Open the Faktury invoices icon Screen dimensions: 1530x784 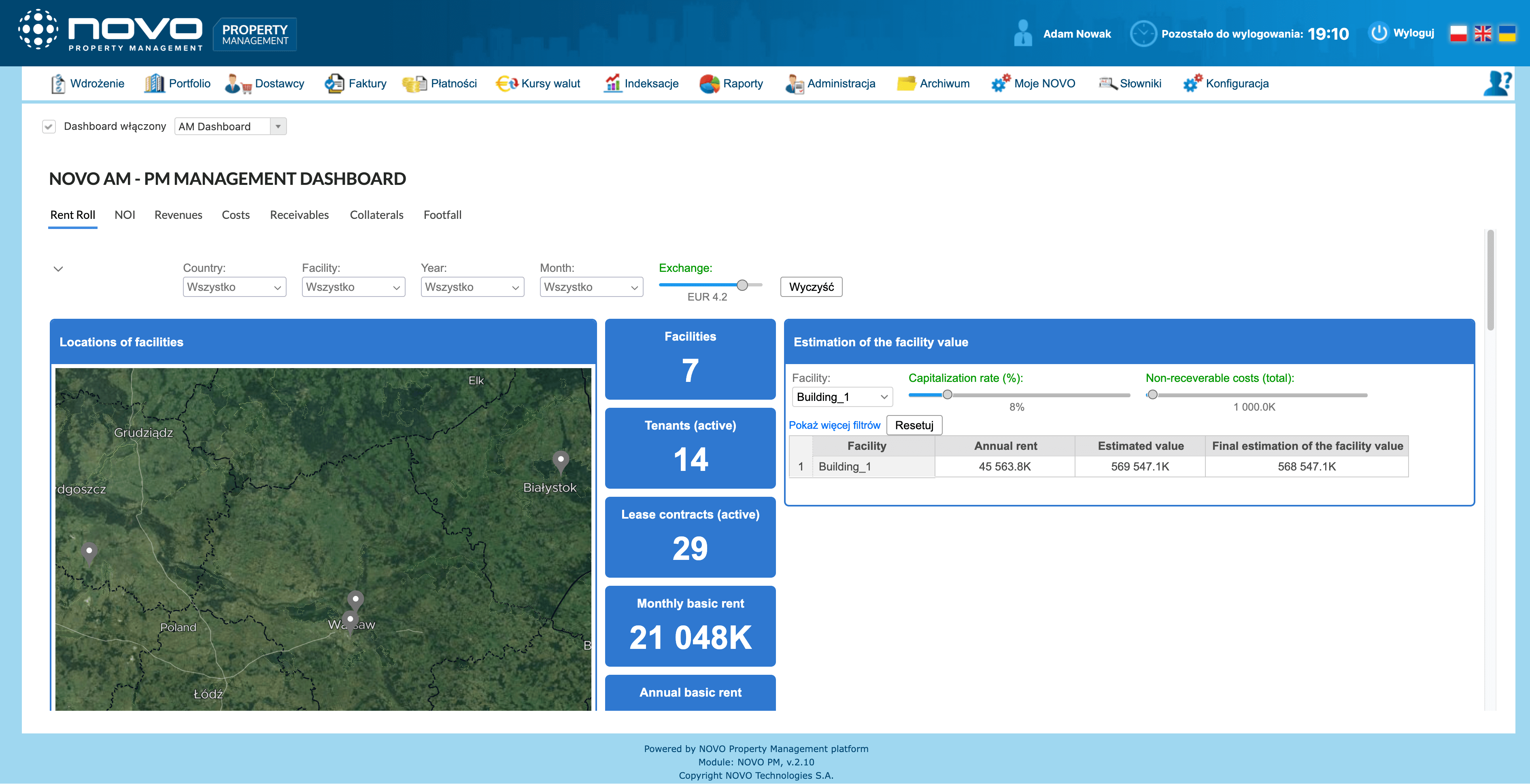[334, 84]
